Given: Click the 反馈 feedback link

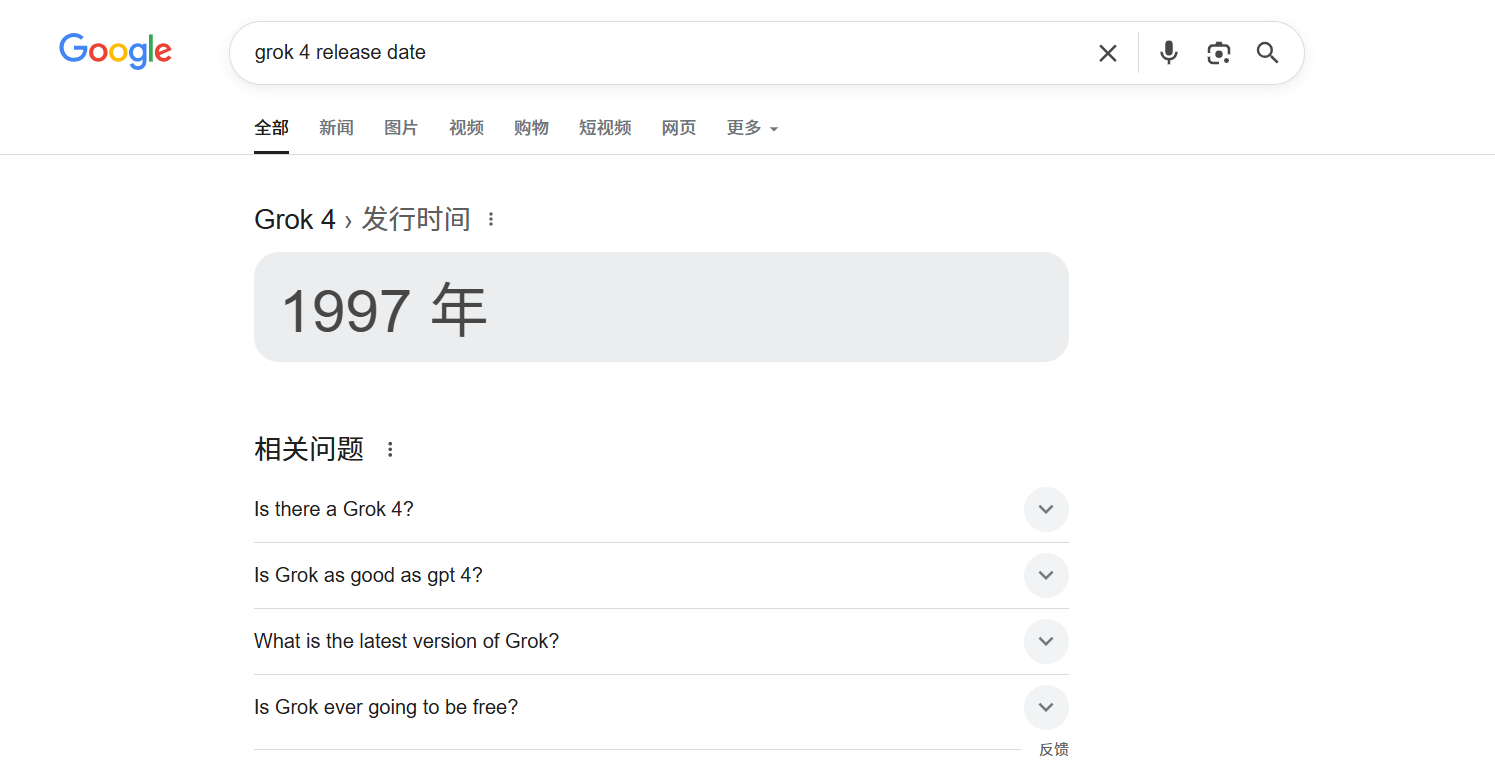Looking at the screenshot, I should pos(1054,750).
